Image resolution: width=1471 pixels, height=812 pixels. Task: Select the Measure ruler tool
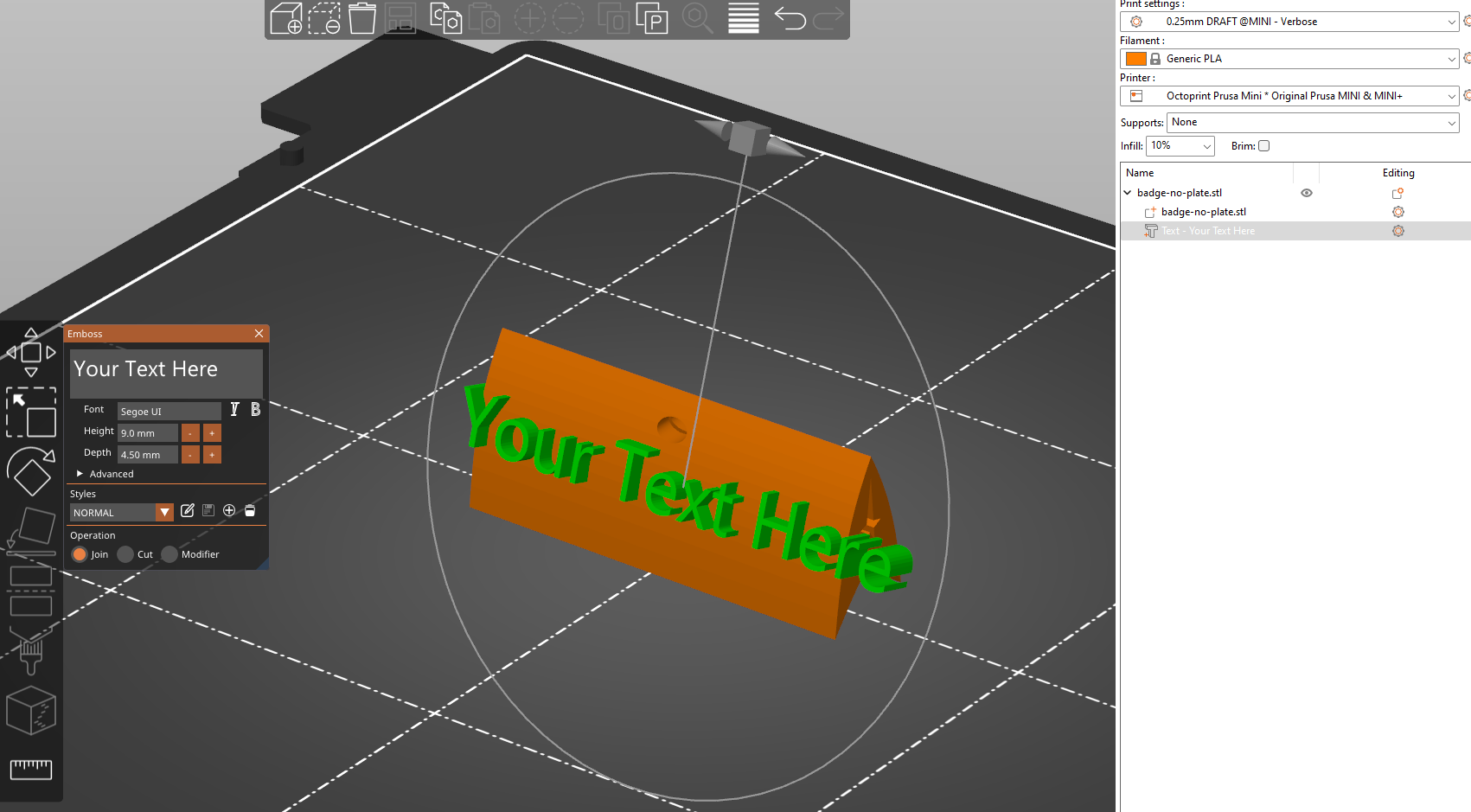click(x=31, y=769)
